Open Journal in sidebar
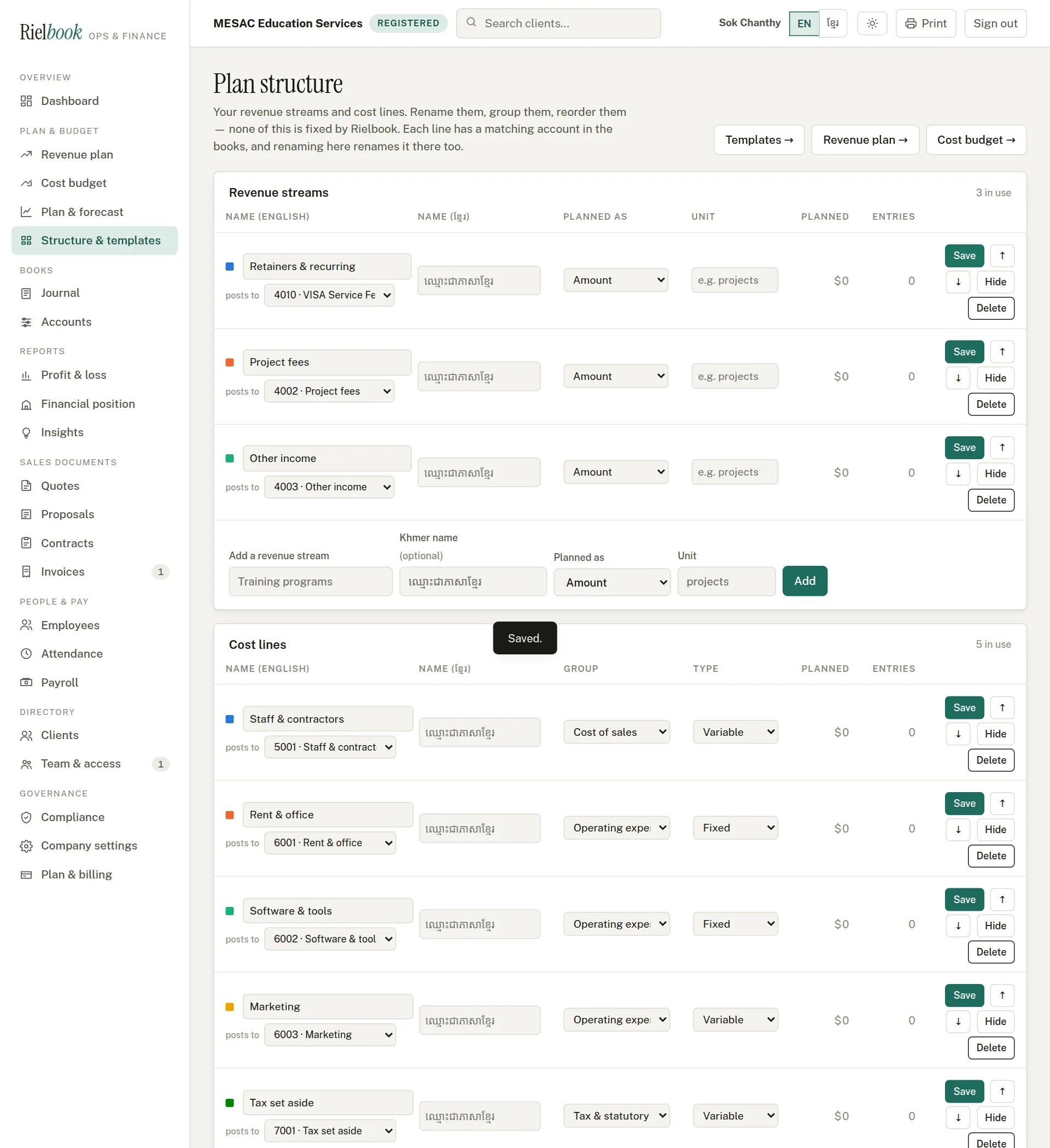1050x1148 pixels. 95,293
